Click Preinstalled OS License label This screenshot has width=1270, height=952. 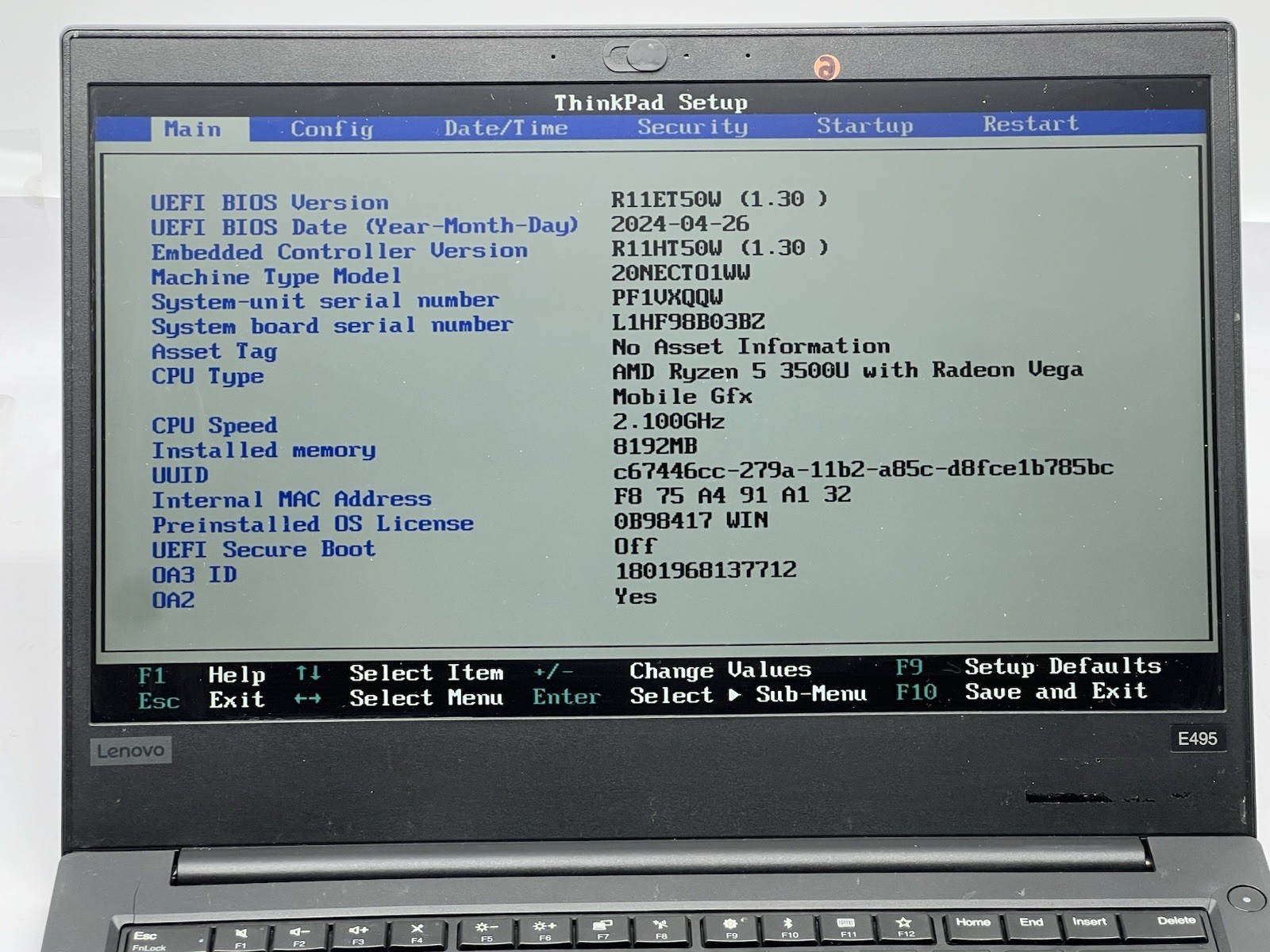313,524
